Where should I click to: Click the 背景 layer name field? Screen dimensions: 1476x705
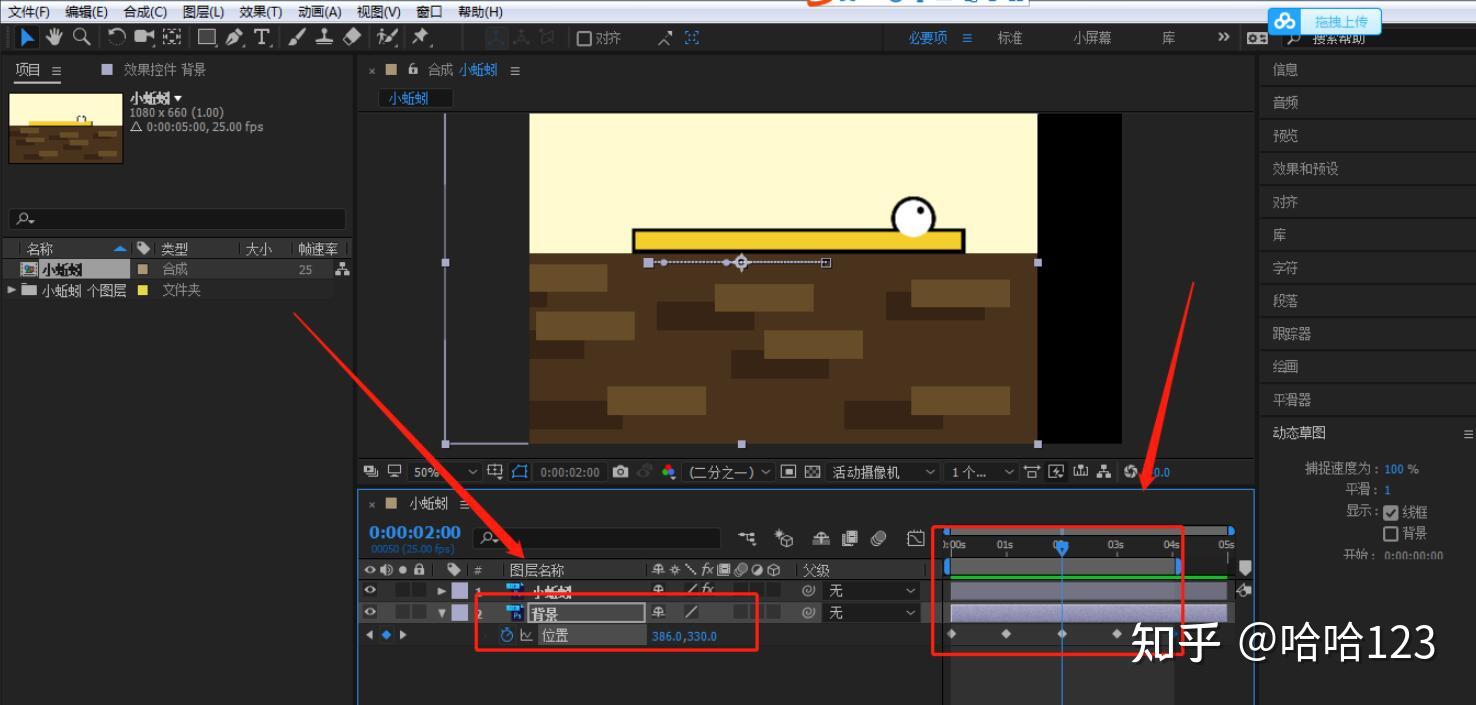(587, 613)
